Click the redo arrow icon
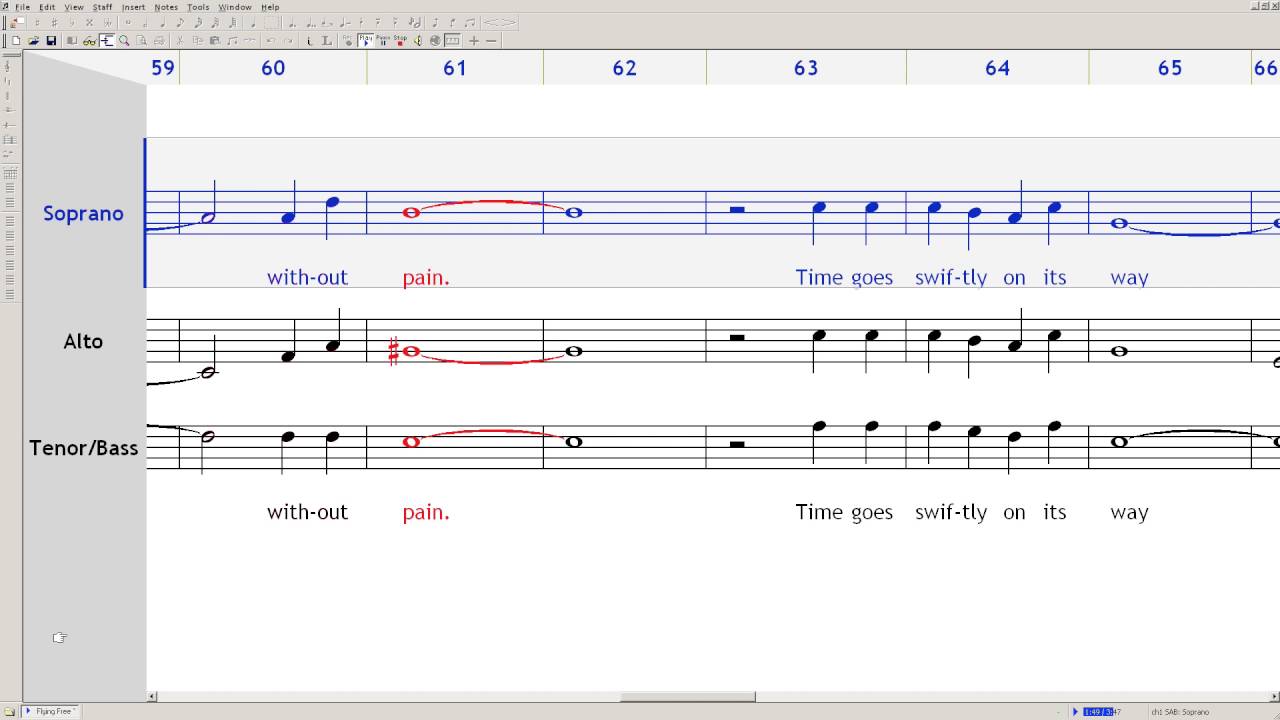The height and width of the screenshot is (720, 1280). coord(289,41)
